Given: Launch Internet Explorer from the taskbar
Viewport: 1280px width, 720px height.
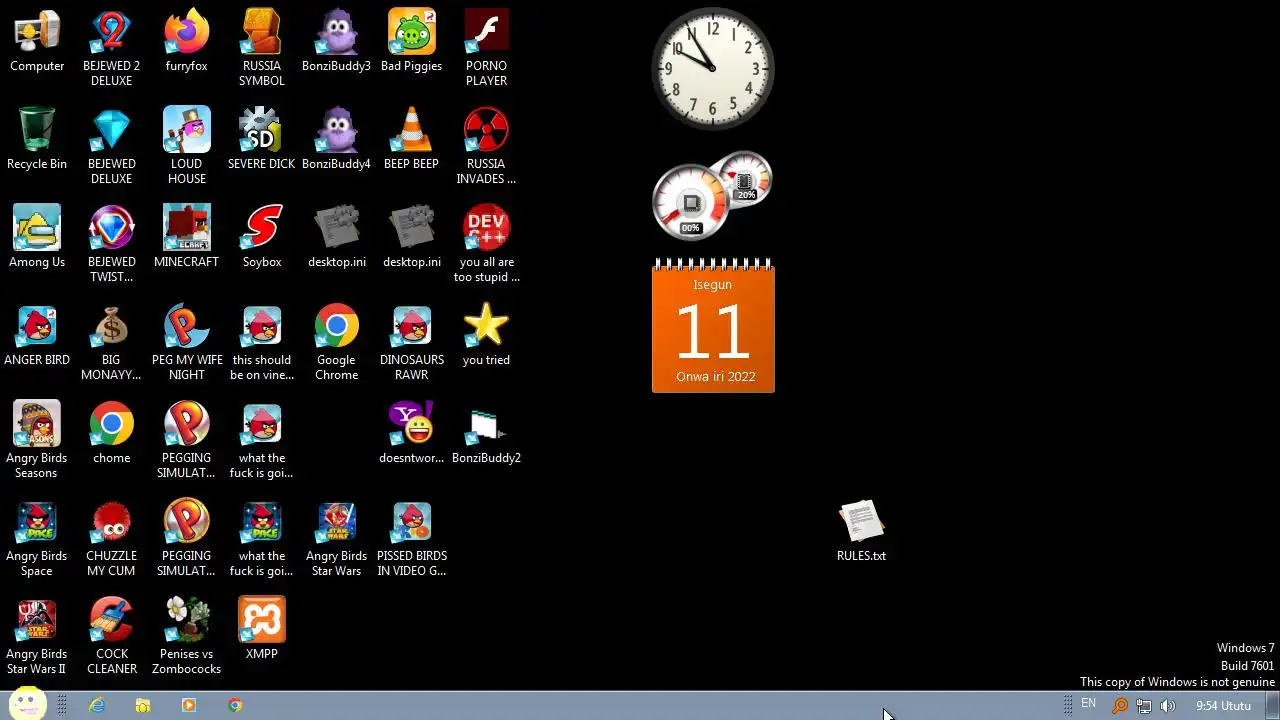Looking at the screenshot, I should (x=97, y=705).
